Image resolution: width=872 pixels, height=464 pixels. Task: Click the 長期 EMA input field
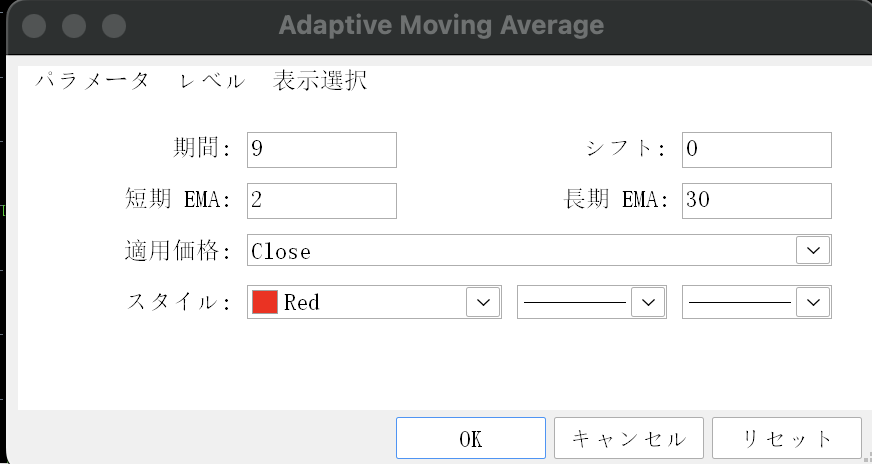point(756,200)
